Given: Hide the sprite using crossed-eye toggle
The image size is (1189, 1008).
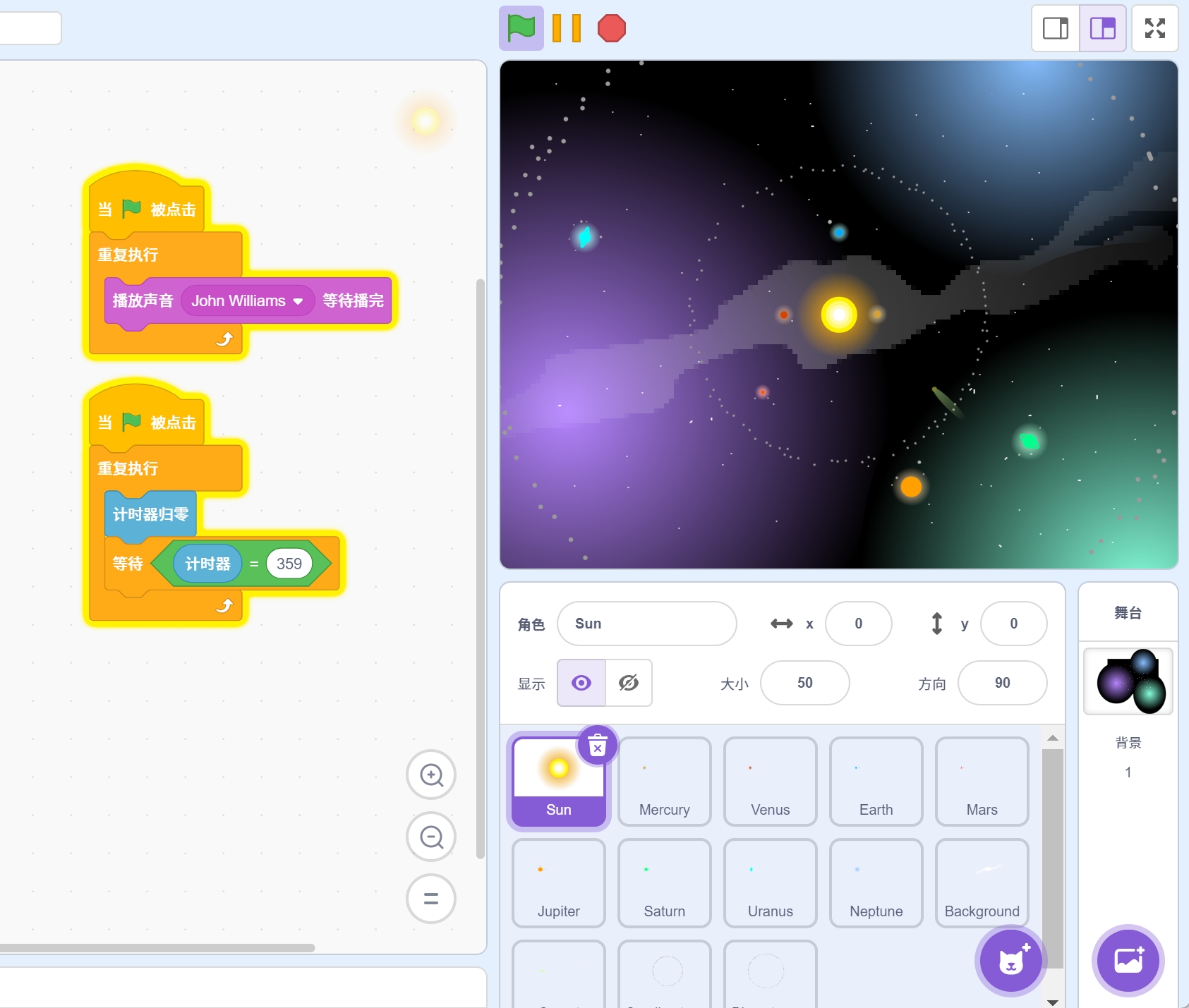Looking at the screenshot, I should (628, 683).
